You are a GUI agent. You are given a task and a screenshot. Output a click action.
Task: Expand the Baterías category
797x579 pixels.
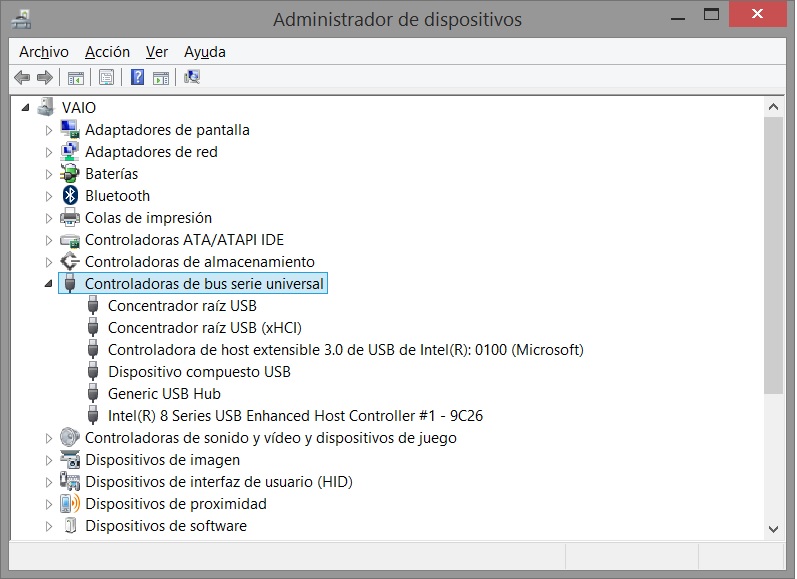tap(49, 174)
